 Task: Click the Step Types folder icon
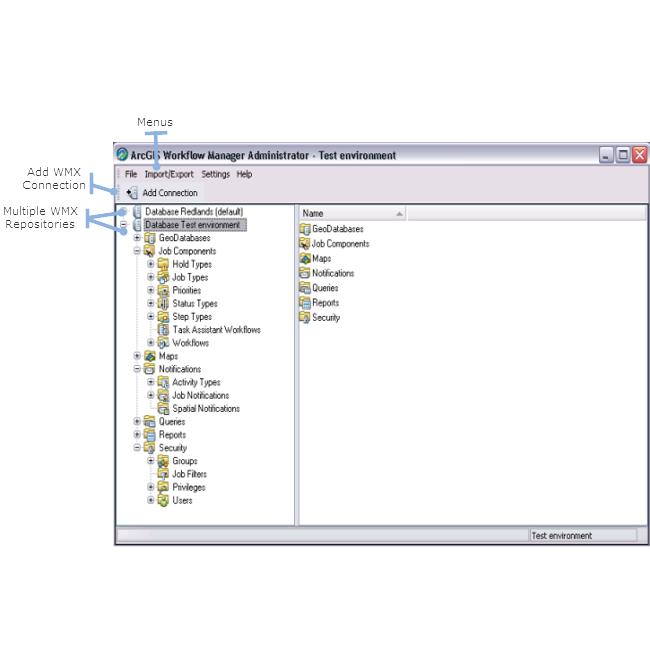(x=163, y=317)
